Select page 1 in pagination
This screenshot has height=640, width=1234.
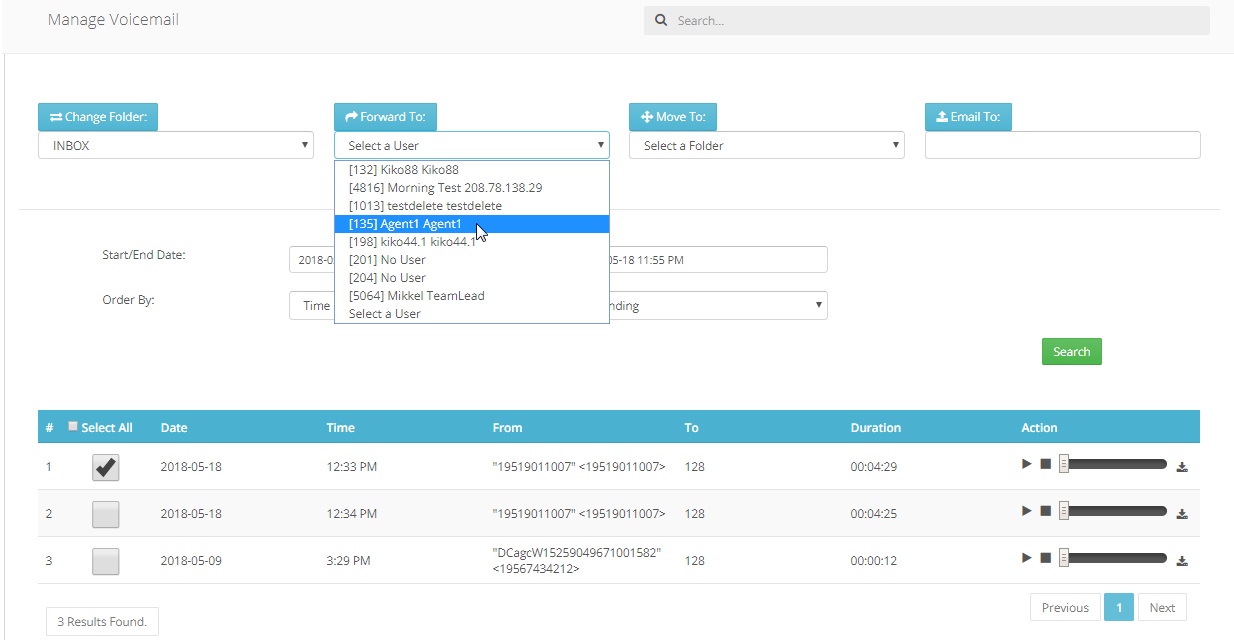point(1119,607)
